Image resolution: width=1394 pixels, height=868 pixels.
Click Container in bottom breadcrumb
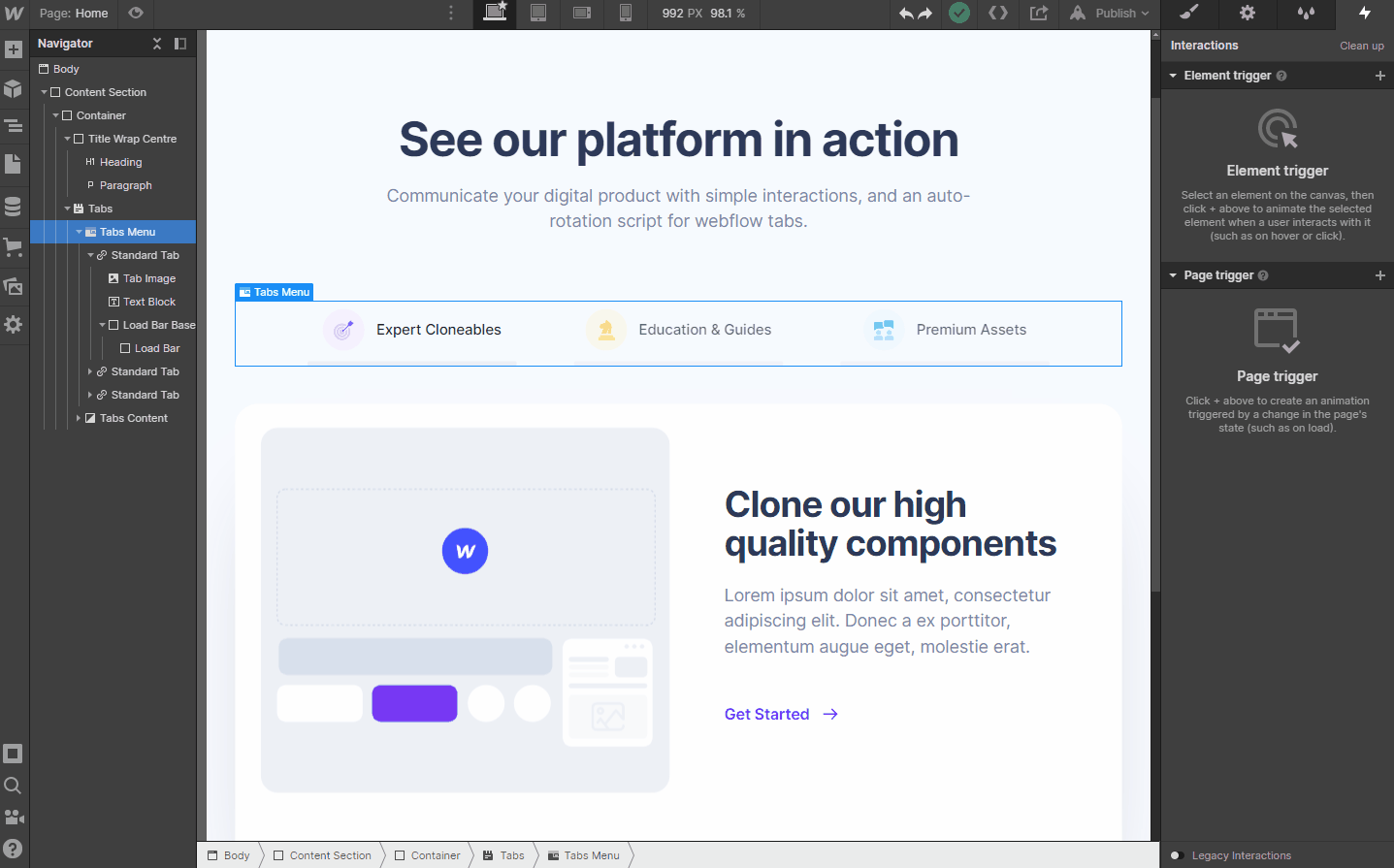tap(427, 855)
